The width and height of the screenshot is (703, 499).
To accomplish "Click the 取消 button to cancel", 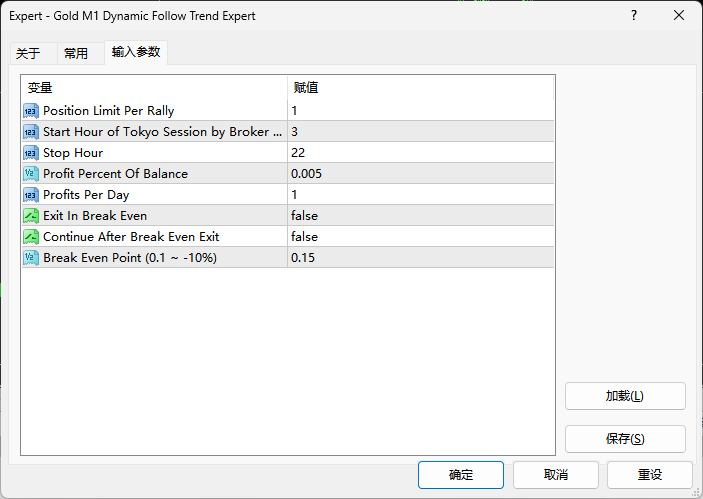I will pyautogui.click(x=556, y=475).
